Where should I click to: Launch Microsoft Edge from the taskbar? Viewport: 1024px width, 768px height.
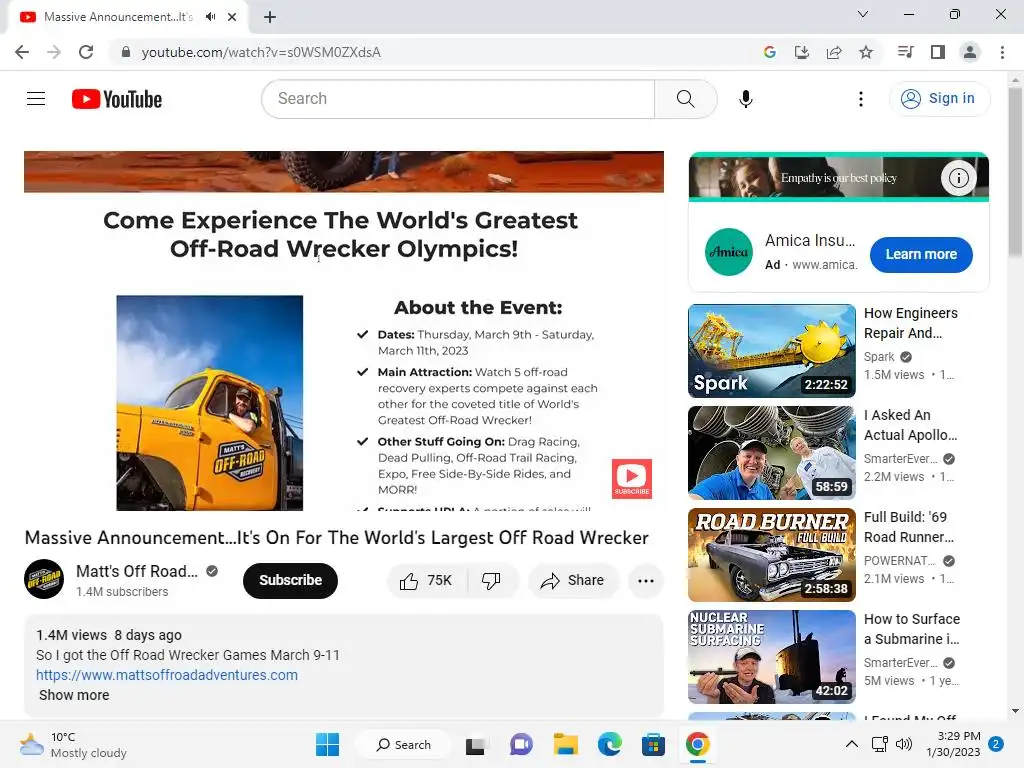tap(609, 744)
